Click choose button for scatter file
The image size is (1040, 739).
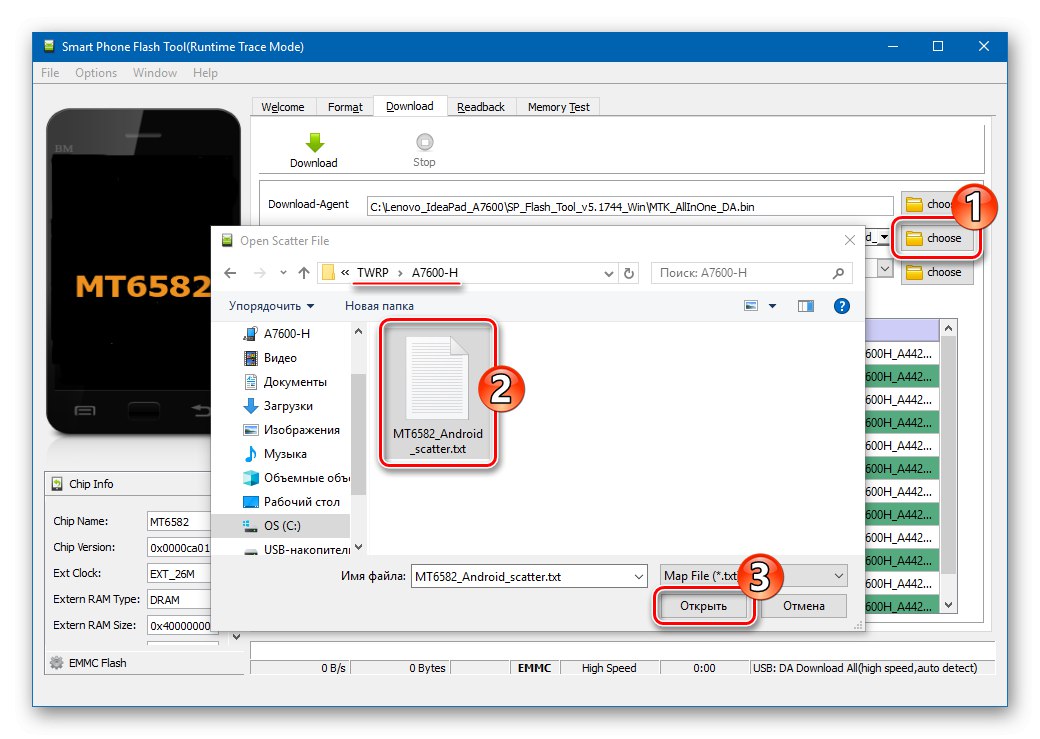click(935, 238)
